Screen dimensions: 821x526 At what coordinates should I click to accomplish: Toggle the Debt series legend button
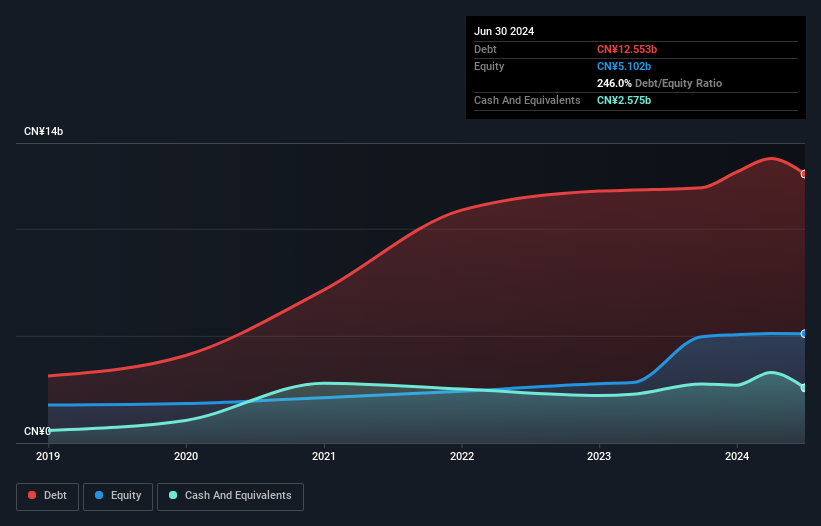(x=47, y=496)
